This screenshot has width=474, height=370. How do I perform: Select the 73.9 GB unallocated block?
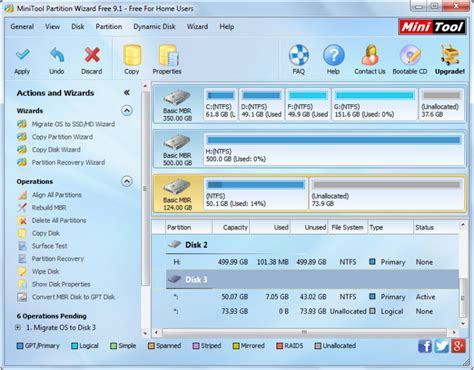coord(387,194)
